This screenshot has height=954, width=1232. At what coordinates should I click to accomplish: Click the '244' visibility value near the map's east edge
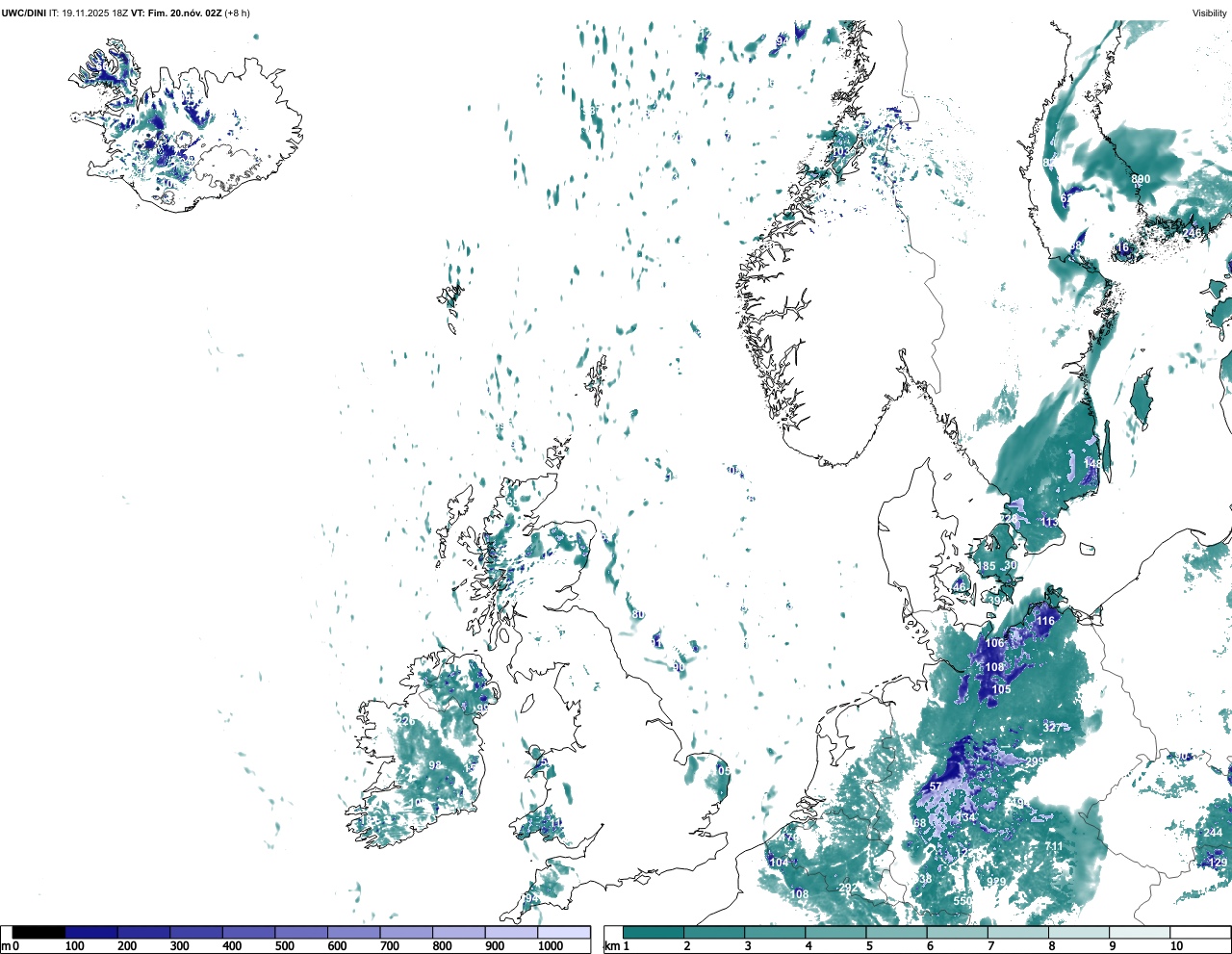point(1213,833)
